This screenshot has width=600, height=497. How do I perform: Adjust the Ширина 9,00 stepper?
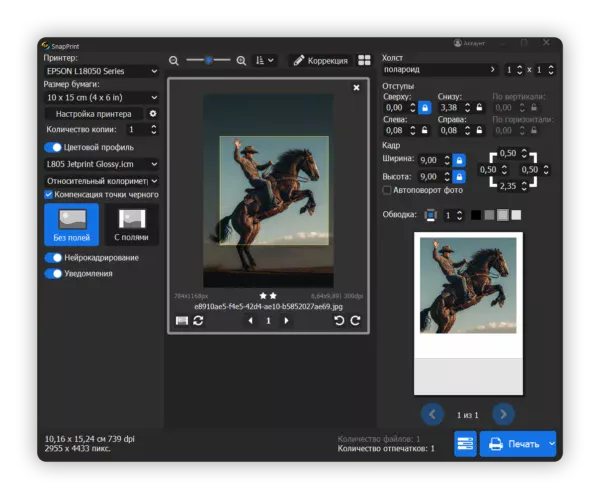coord(447,160)
